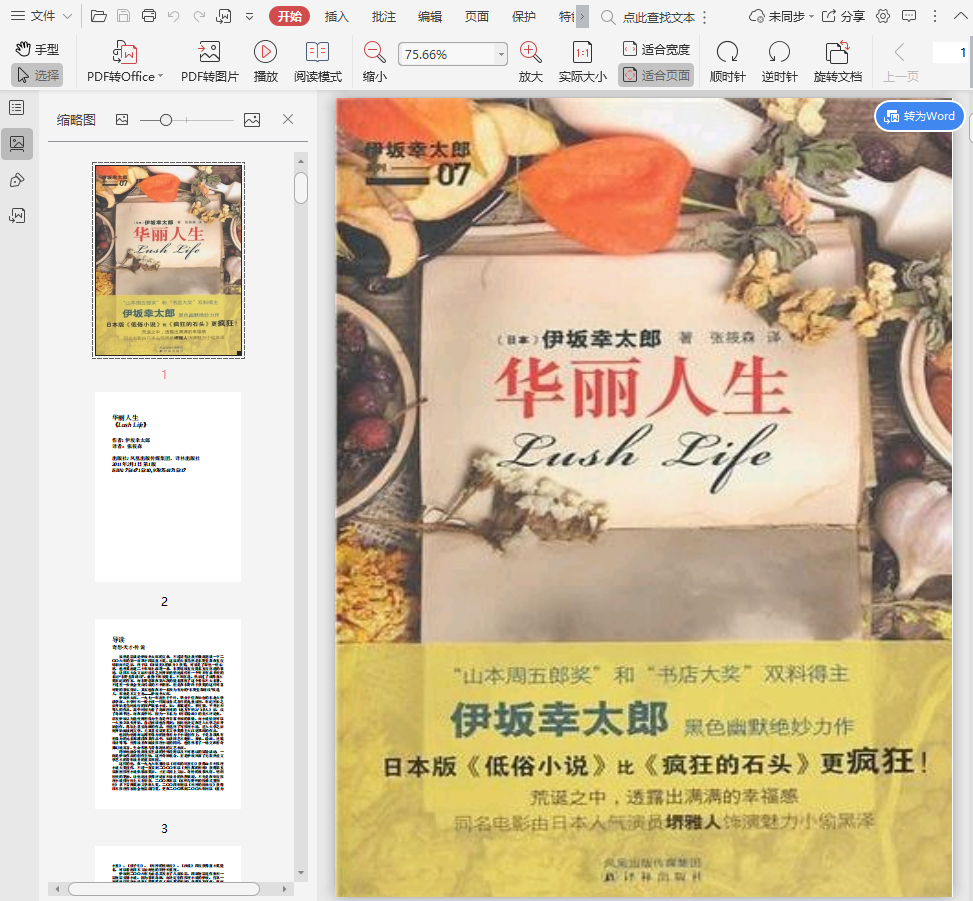Open the feedback chat icon

tap(909, 17)
